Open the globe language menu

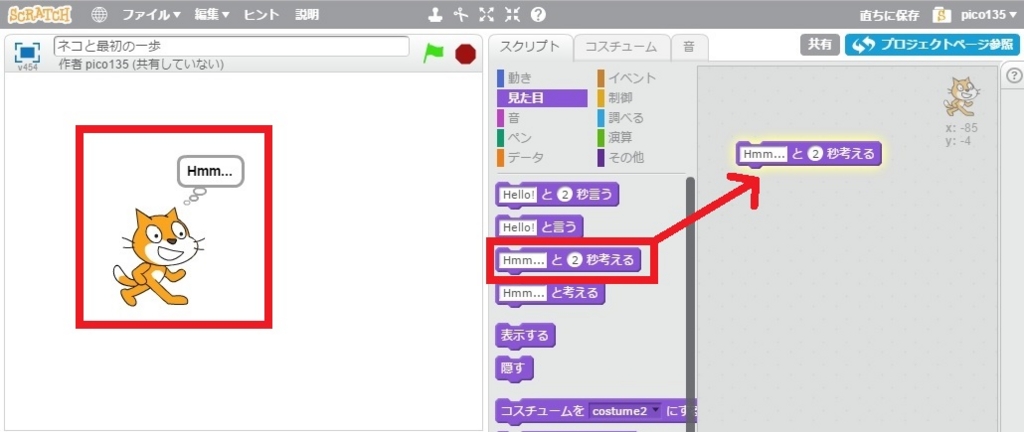(x=99, y=14)
